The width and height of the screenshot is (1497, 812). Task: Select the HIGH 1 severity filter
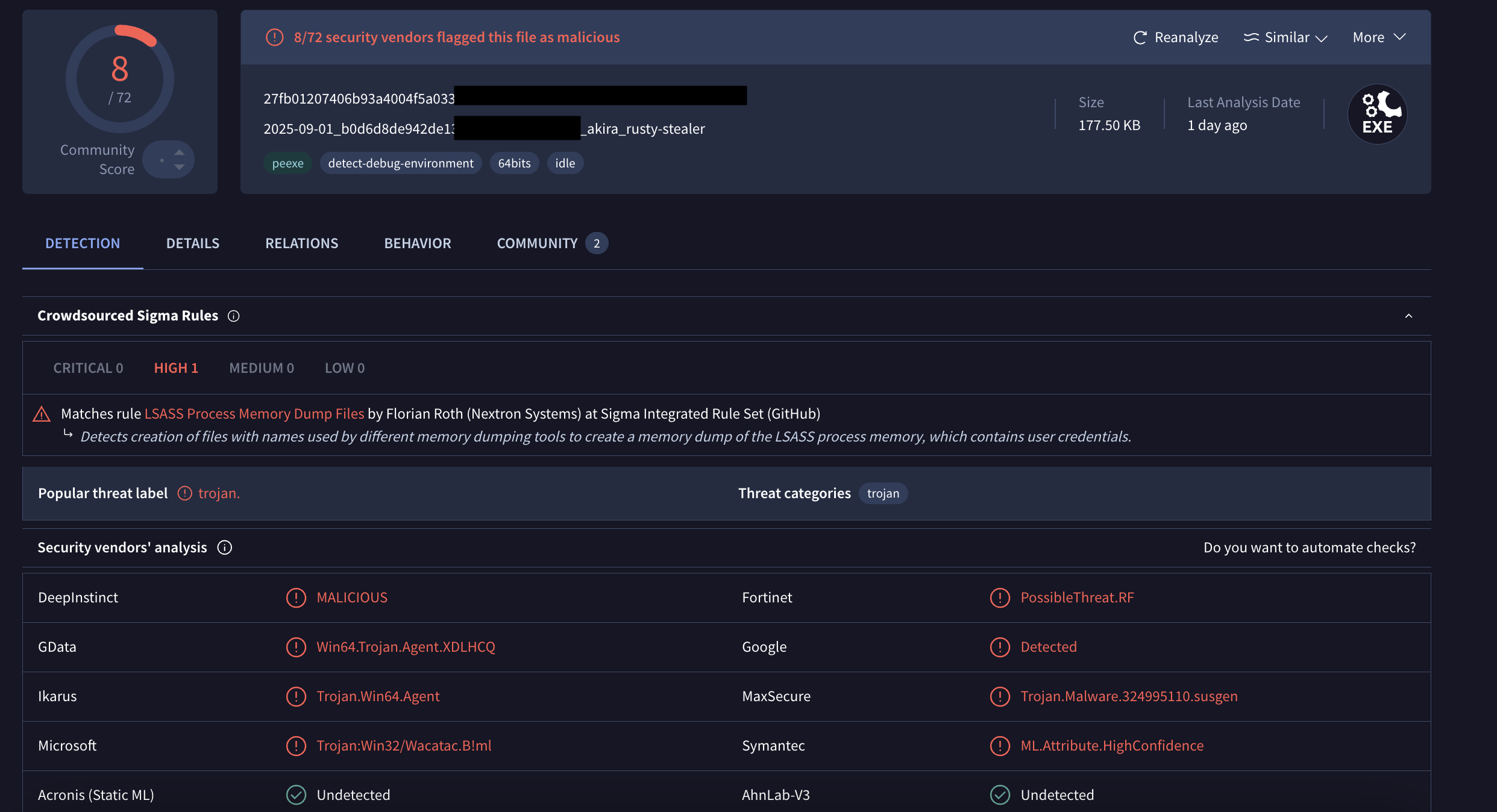pos(176,368)
